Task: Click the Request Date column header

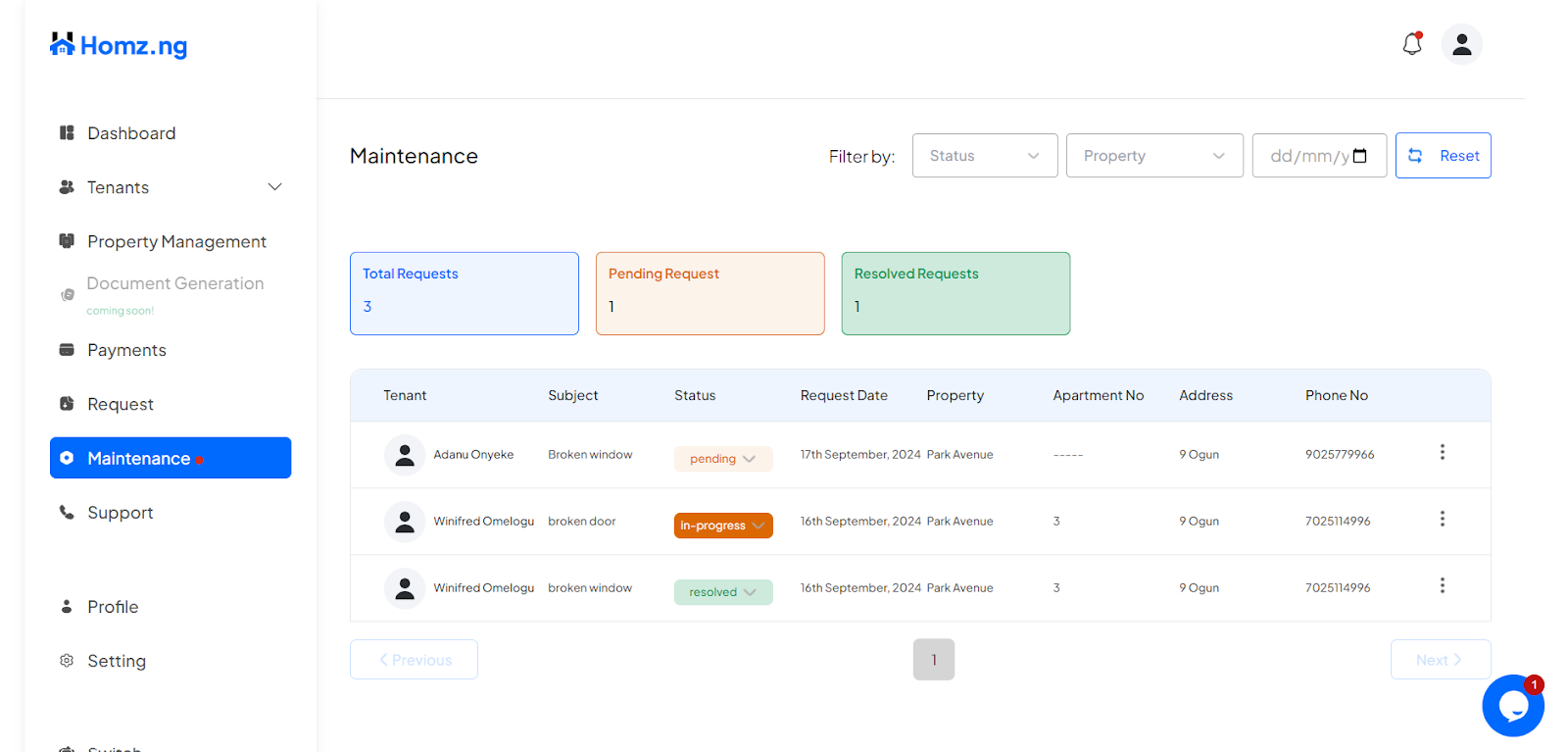Action: [x=844, y=395]
